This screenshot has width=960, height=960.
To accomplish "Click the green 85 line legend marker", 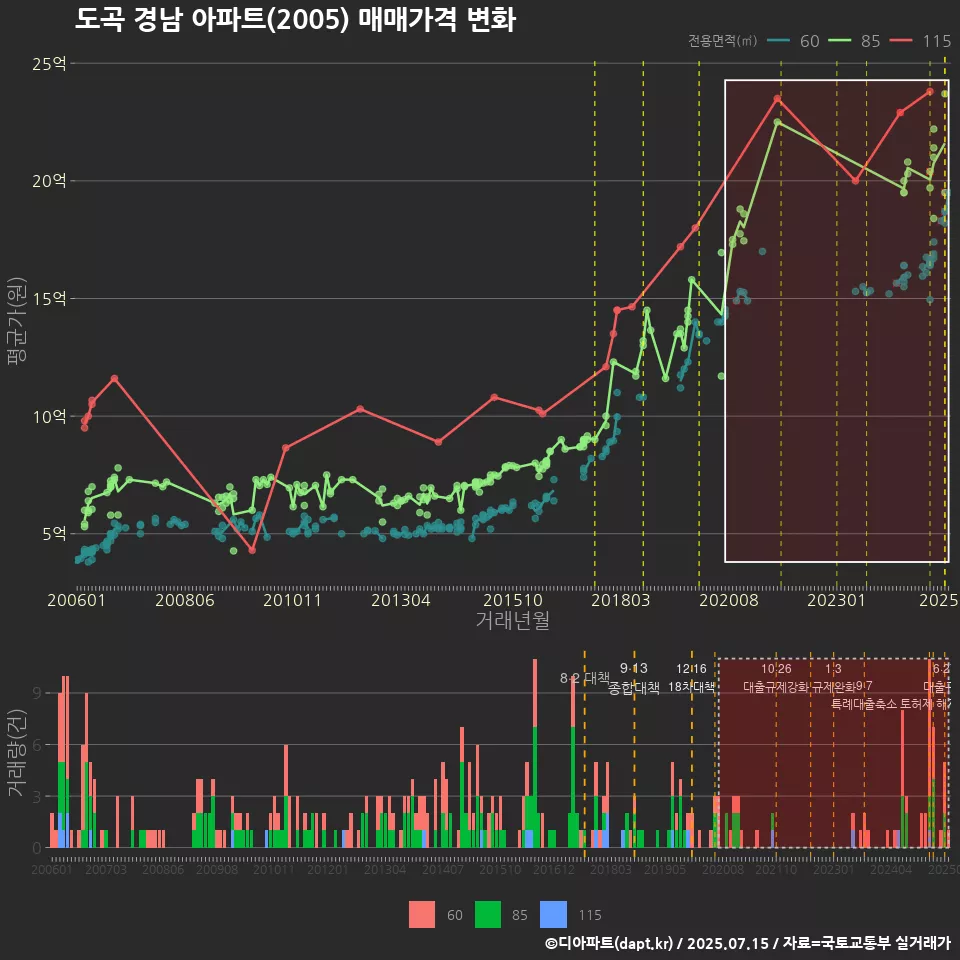I will [839, 41].
